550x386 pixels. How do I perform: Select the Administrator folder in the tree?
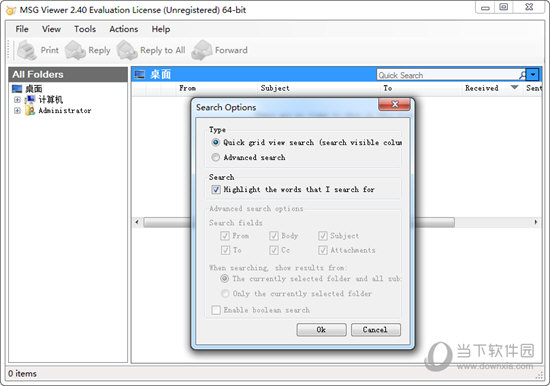pos(65,111)
